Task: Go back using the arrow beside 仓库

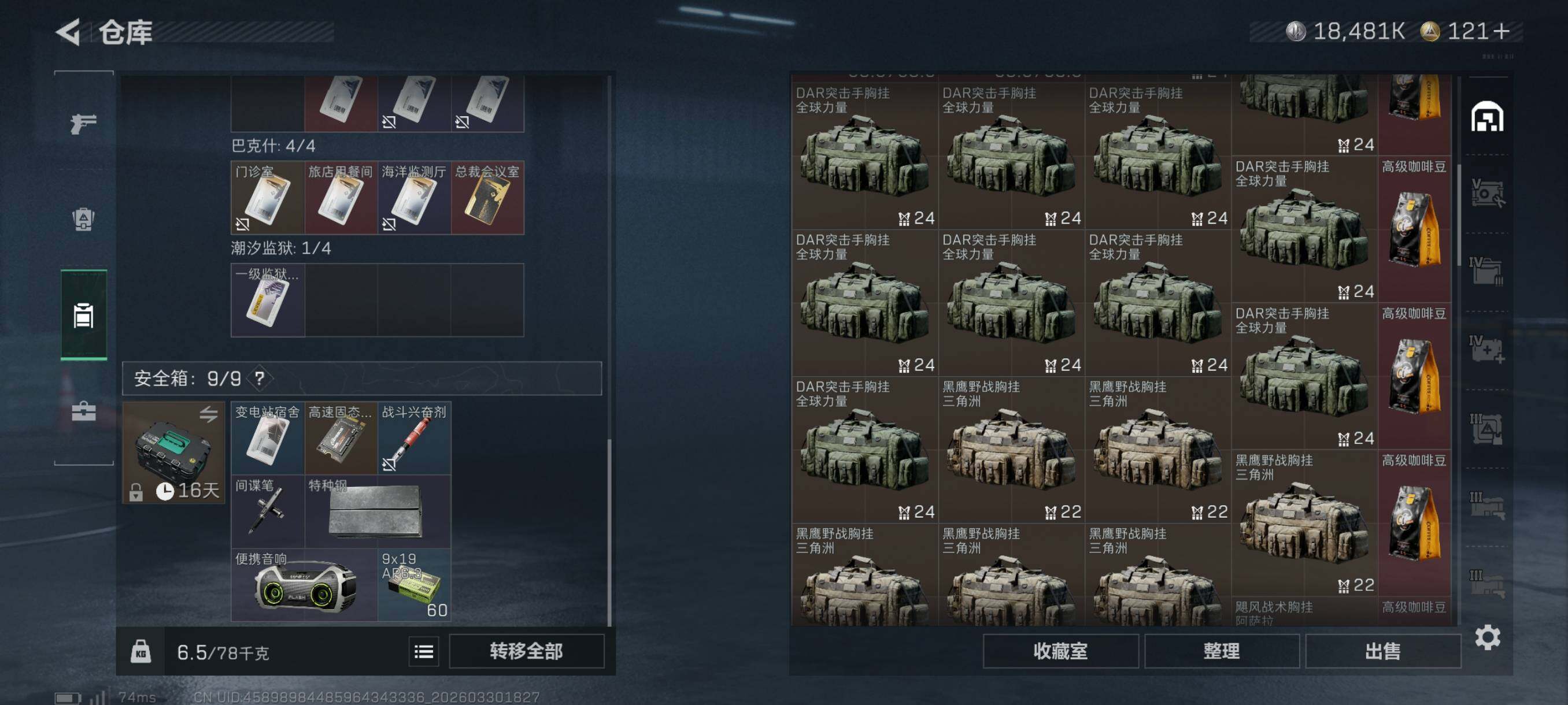Action: click(68, 32)
